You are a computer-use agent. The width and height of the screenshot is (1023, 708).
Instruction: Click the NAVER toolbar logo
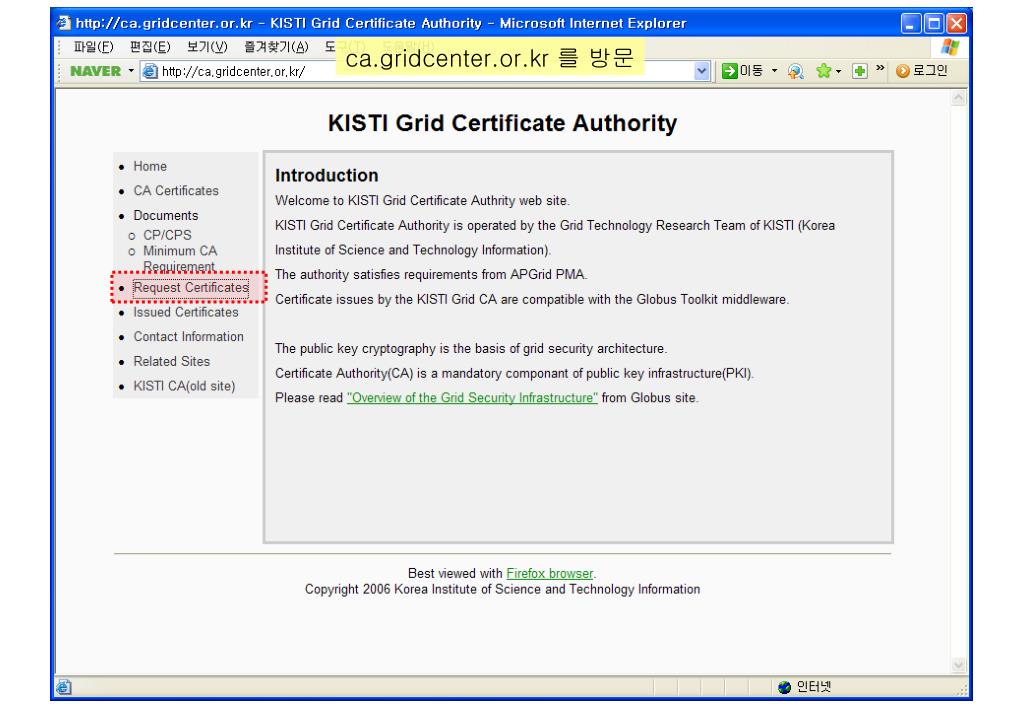(x=95, y=71)
